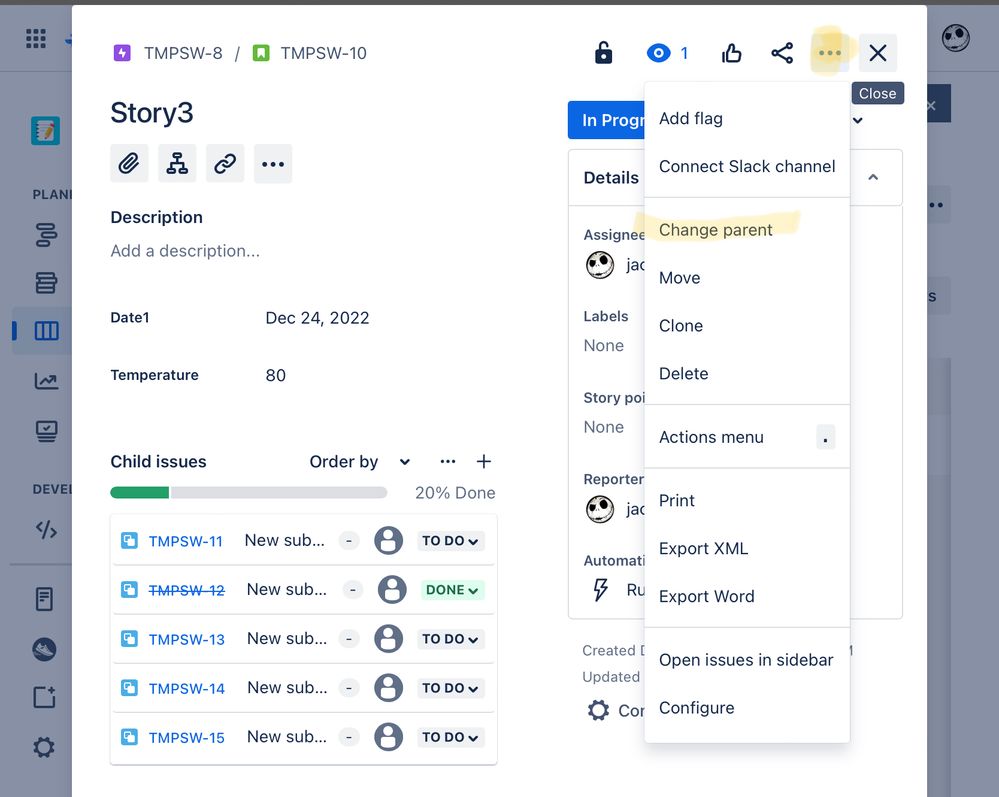Click the In Progress status button
The image size is (999, 797).
[607, 120]
